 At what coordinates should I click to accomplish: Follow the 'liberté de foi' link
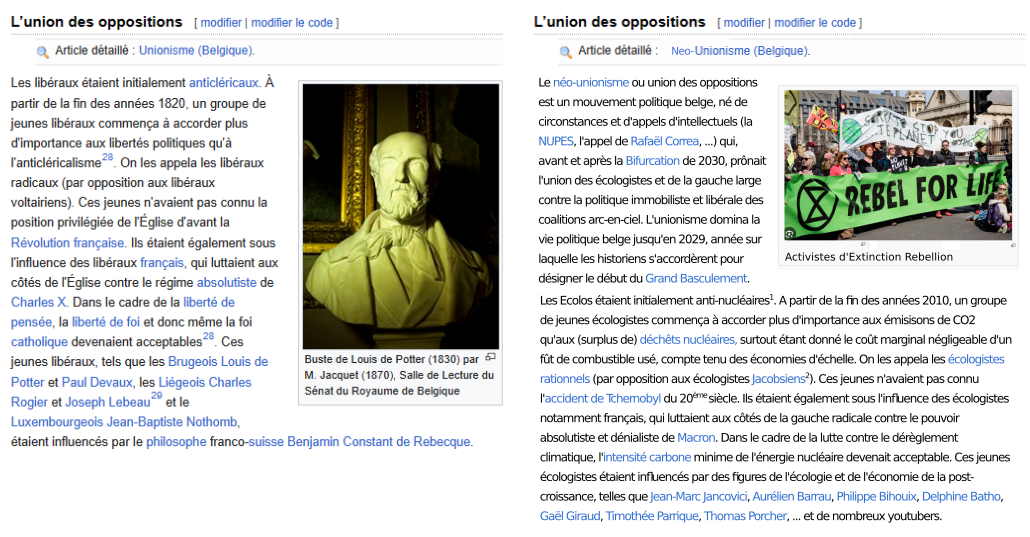pos(106,322)
